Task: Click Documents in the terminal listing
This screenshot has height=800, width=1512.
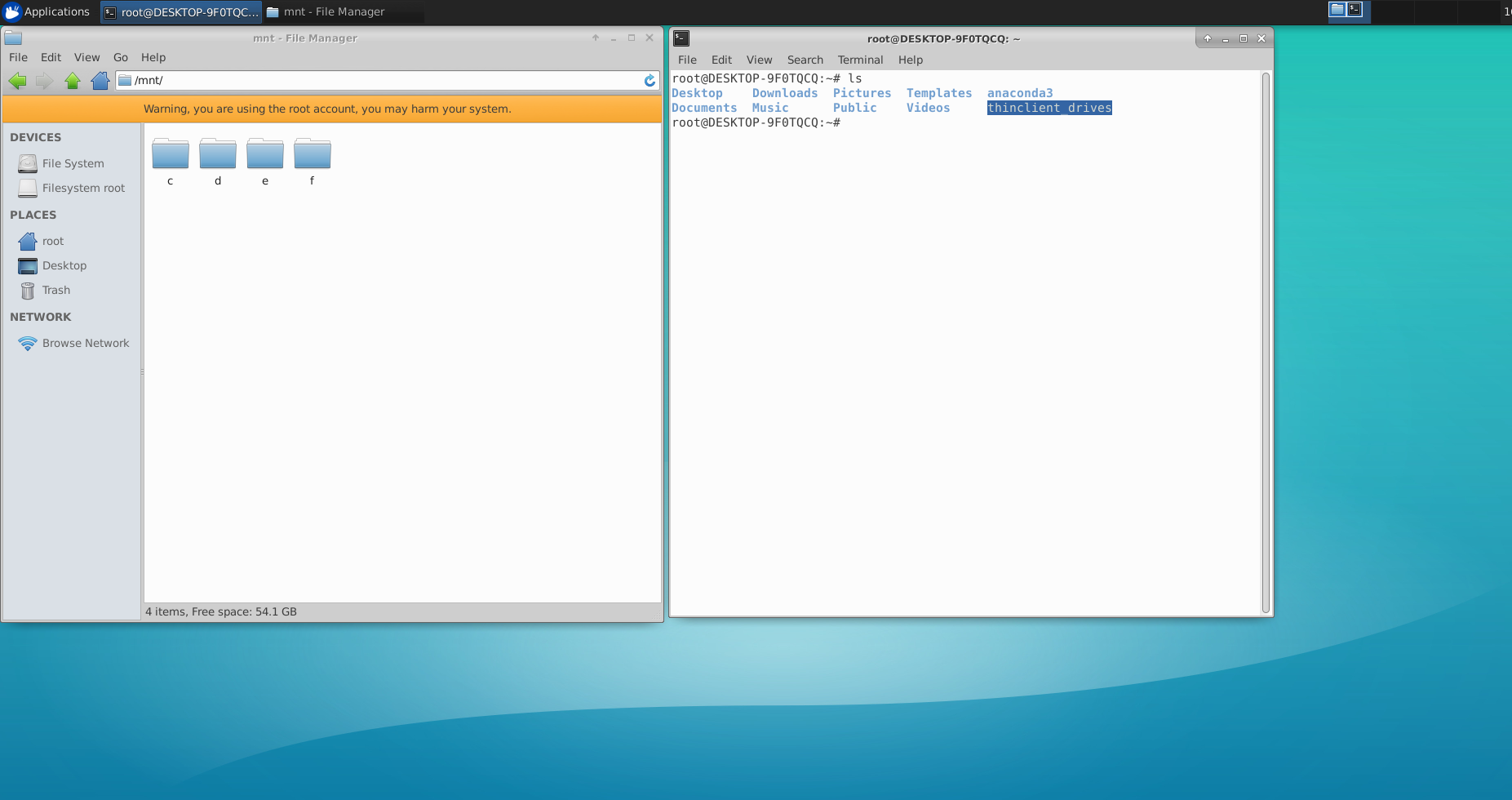Action: [x=704, y=108]
